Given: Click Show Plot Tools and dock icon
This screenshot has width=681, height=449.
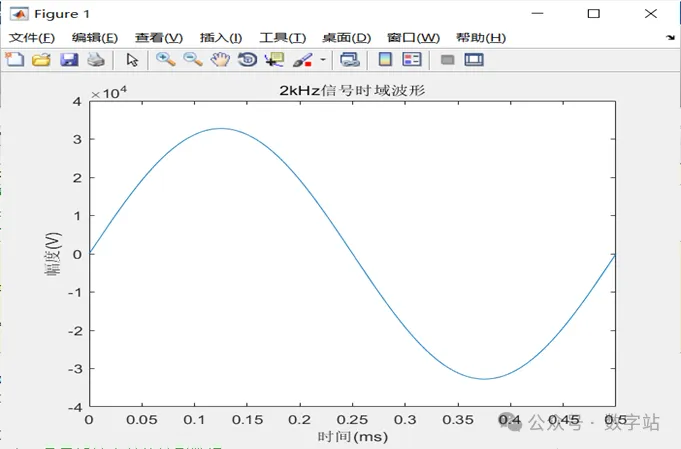Looking at the screenshot, I should coord(474,59).
